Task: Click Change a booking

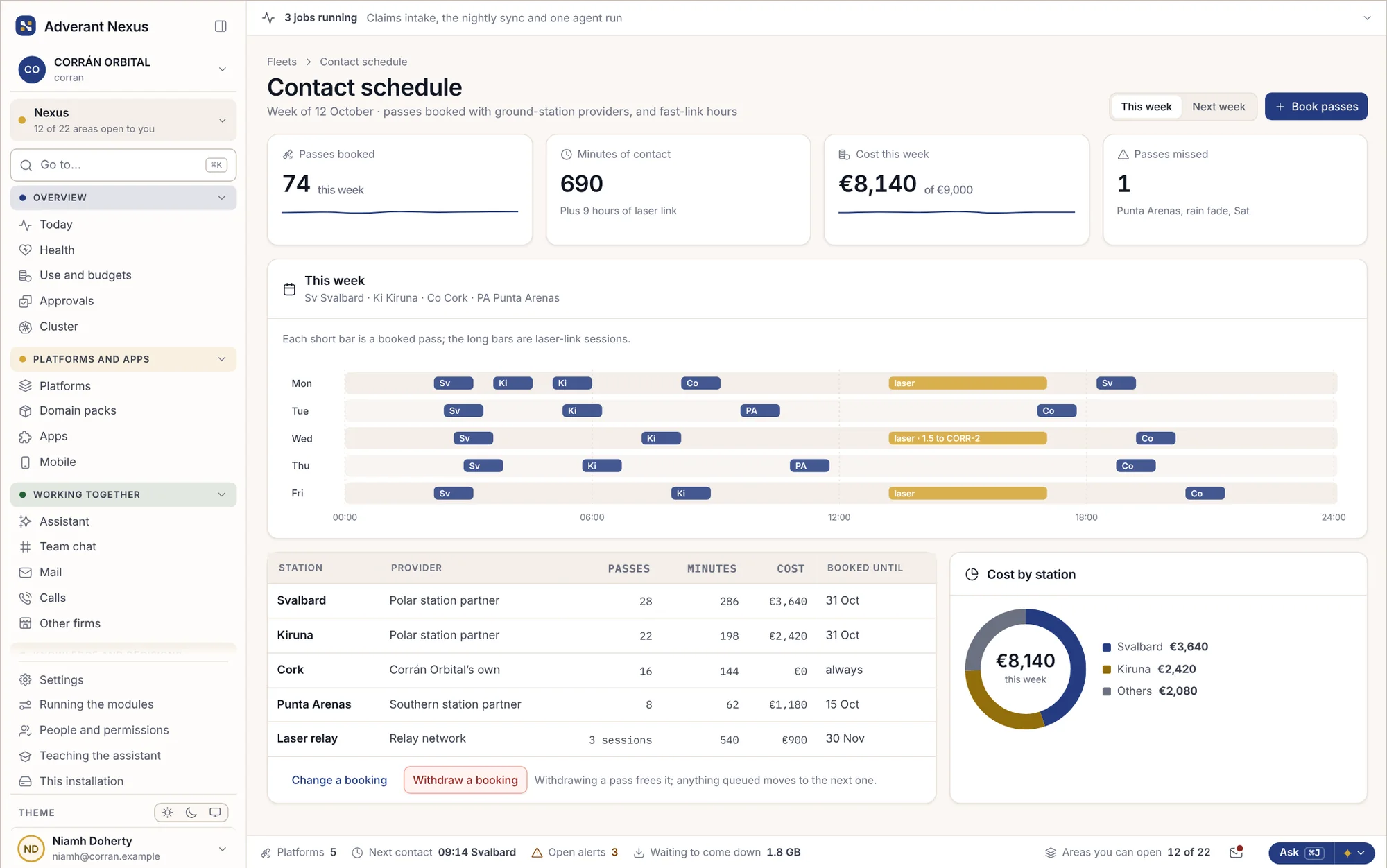Action: tap(339, 780)
